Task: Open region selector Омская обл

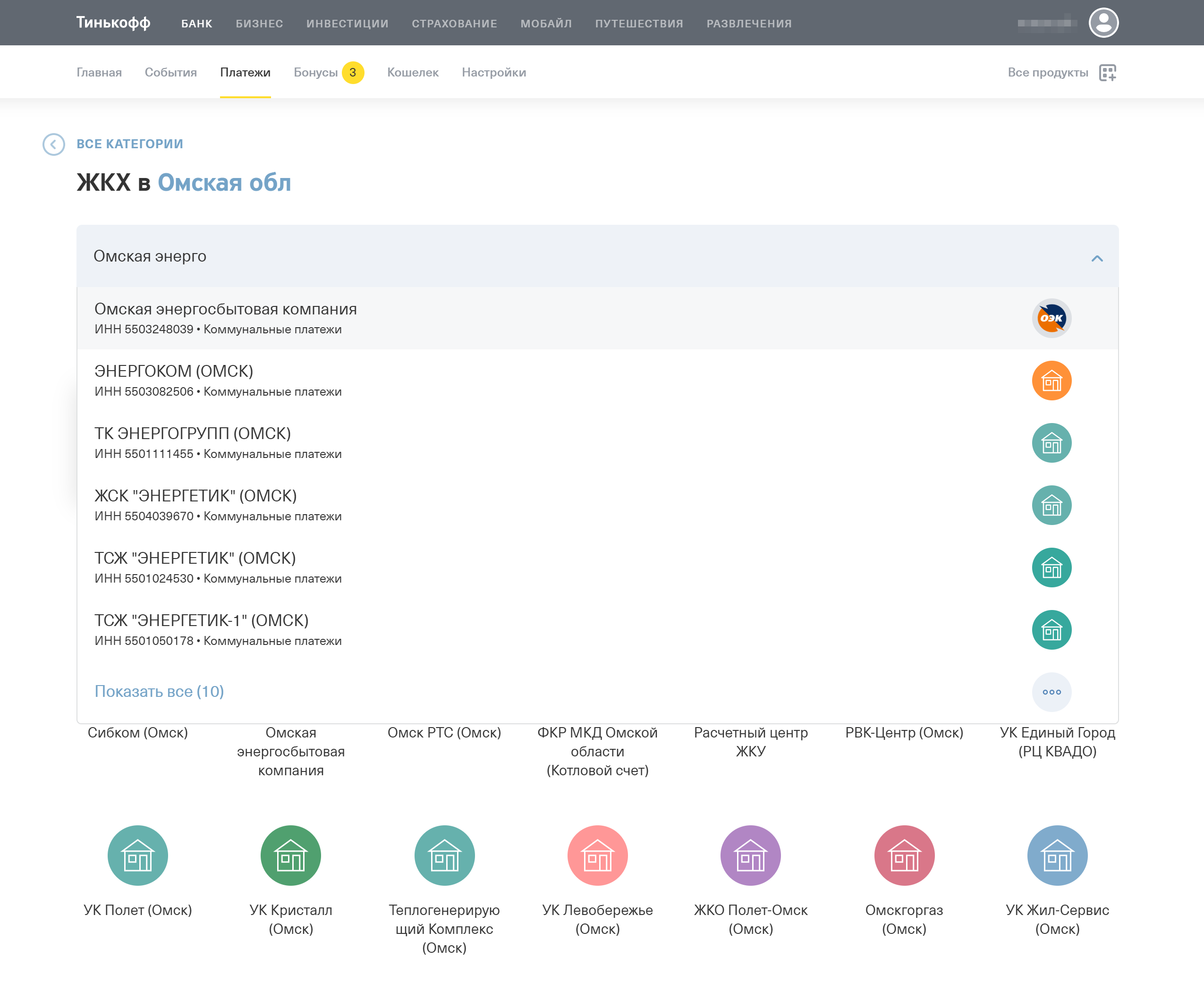Action: 224,182
